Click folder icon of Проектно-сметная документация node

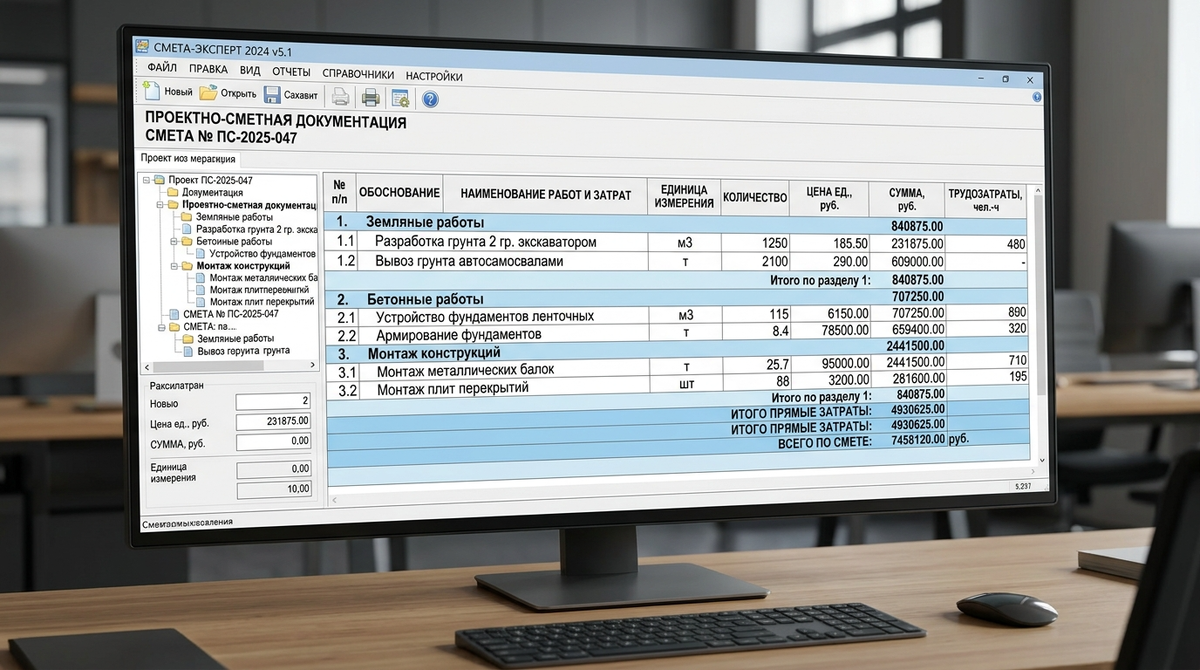point(173,204)
